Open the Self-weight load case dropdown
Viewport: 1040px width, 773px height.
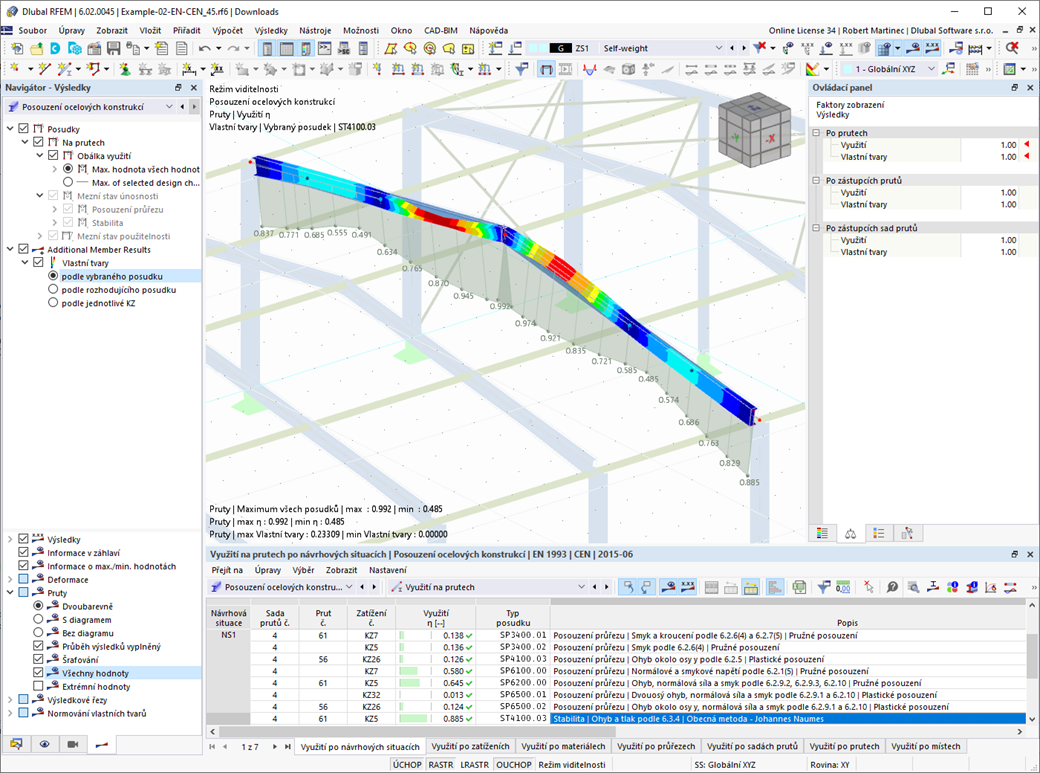718,48
